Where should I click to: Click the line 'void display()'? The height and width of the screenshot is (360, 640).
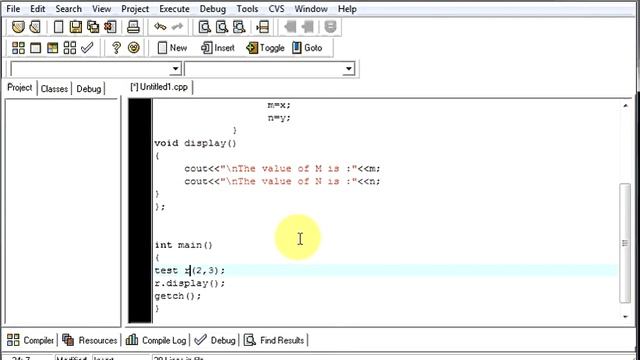tap(196, 143)
